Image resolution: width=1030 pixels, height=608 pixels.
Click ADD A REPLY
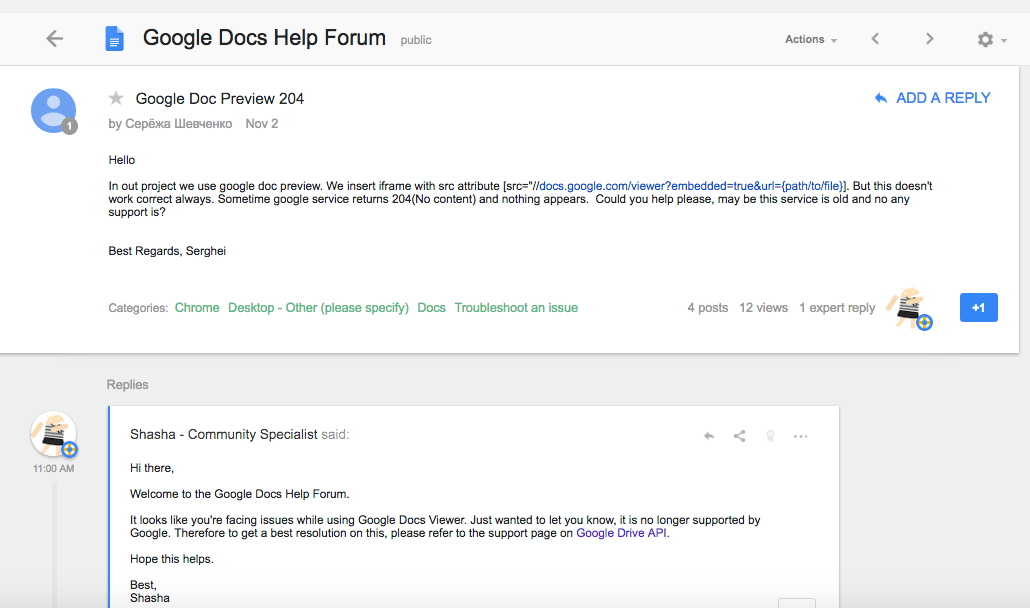pos(931,98)
